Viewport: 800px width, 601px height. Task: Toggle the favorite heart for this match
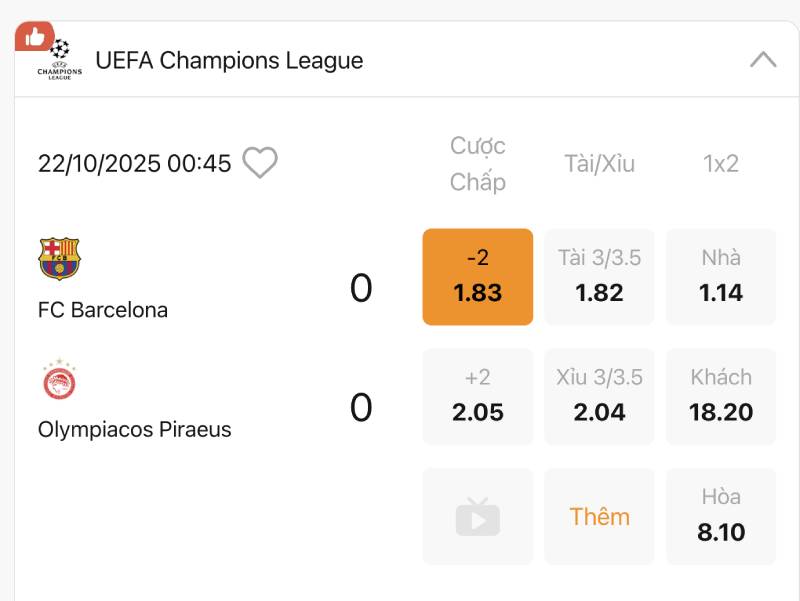(x=260, y=163)
